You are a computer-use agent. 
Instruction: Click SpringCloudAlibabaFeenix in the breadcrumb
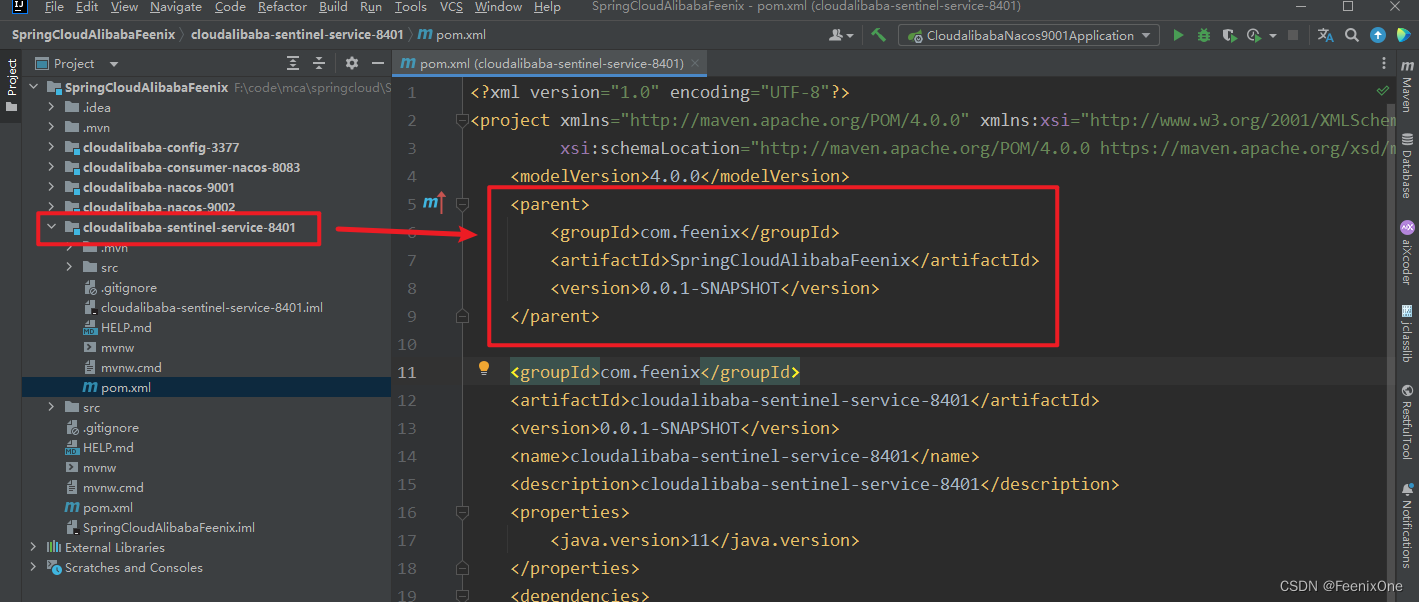pyautogui.click(x=93, y=35)
